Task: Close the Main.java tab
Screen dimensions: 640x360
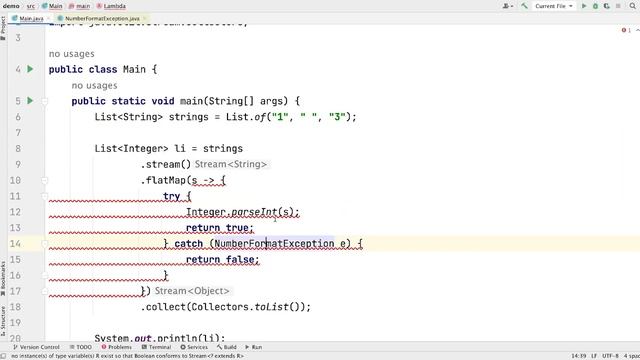Action: coord(48,18)
